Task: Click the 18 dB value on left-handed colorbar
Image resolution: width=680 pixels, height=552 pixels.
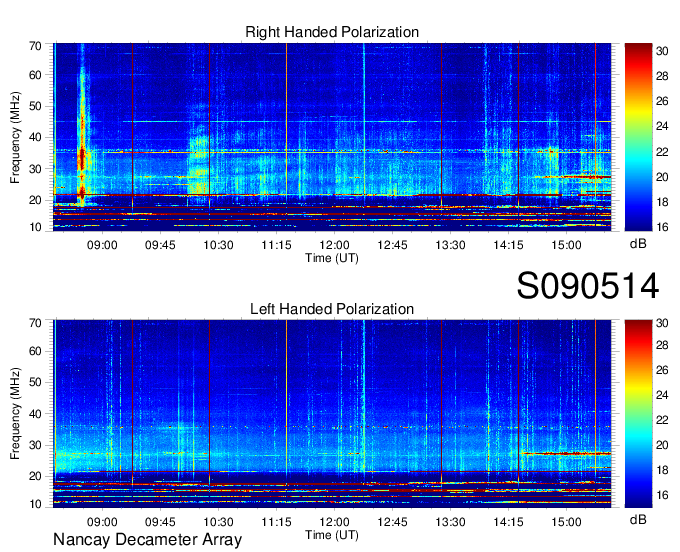Action: pyautogui.click(x=662, y=470)
